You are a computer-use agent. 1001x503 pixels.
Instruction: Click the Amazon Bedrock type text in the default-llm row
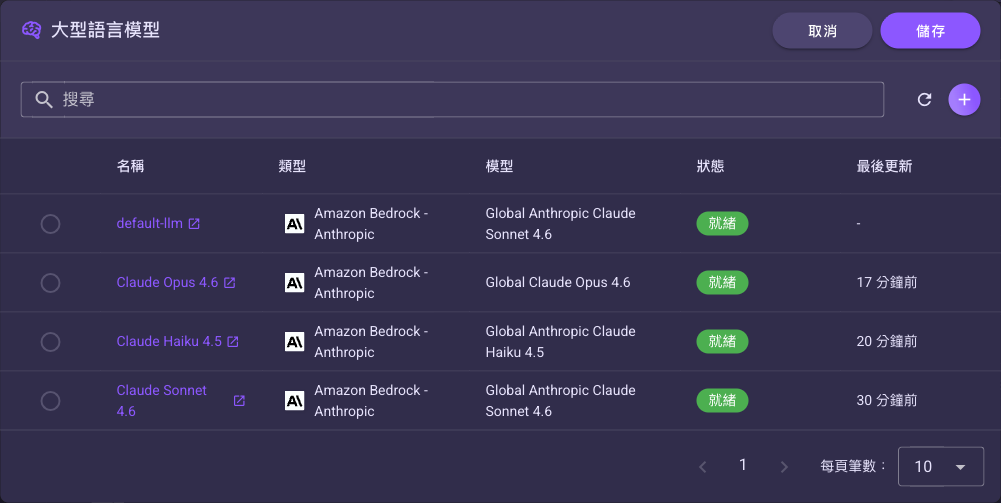point(372,223)
